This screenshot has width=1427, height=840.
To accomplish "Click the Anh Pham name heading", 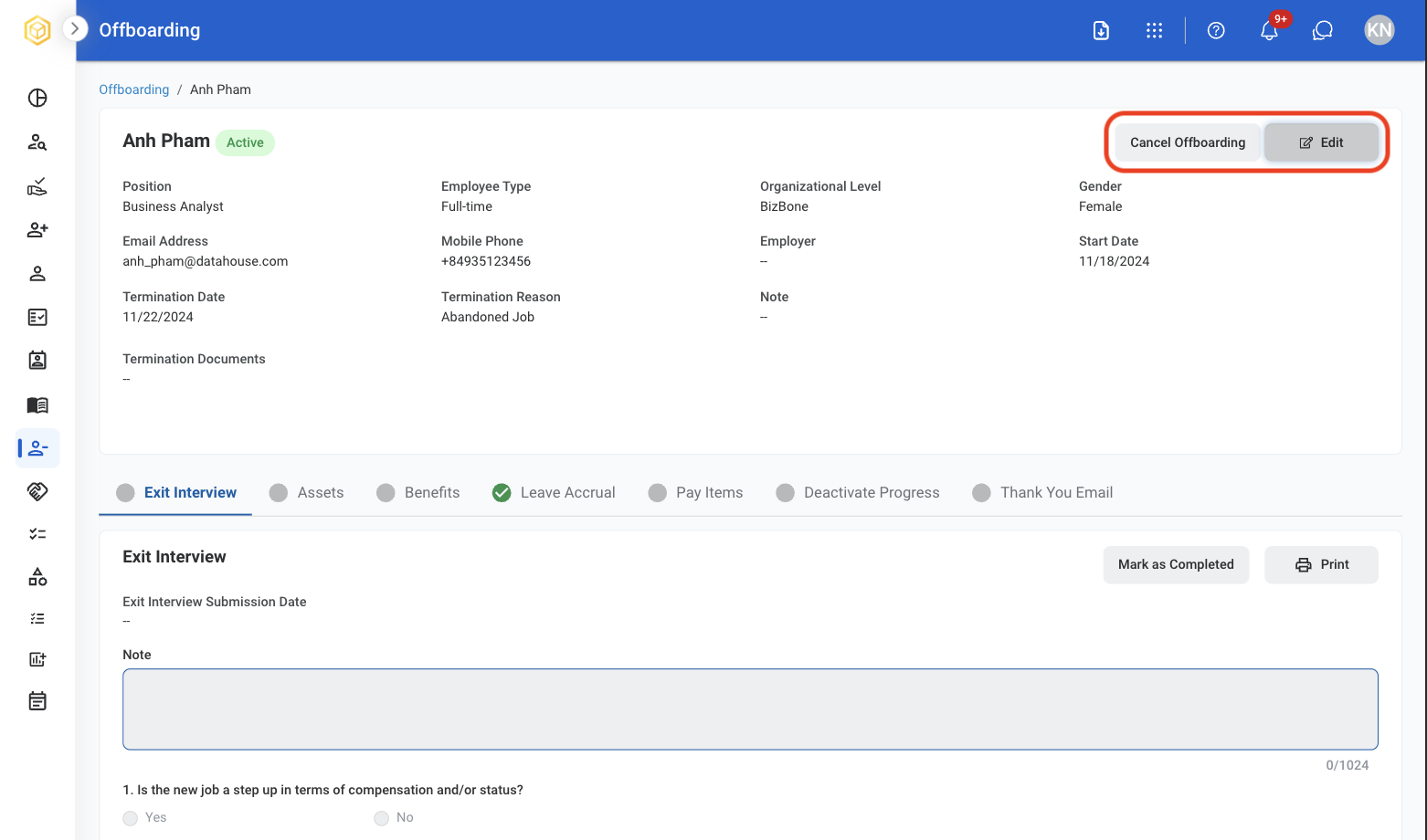I will pos(166,141).
